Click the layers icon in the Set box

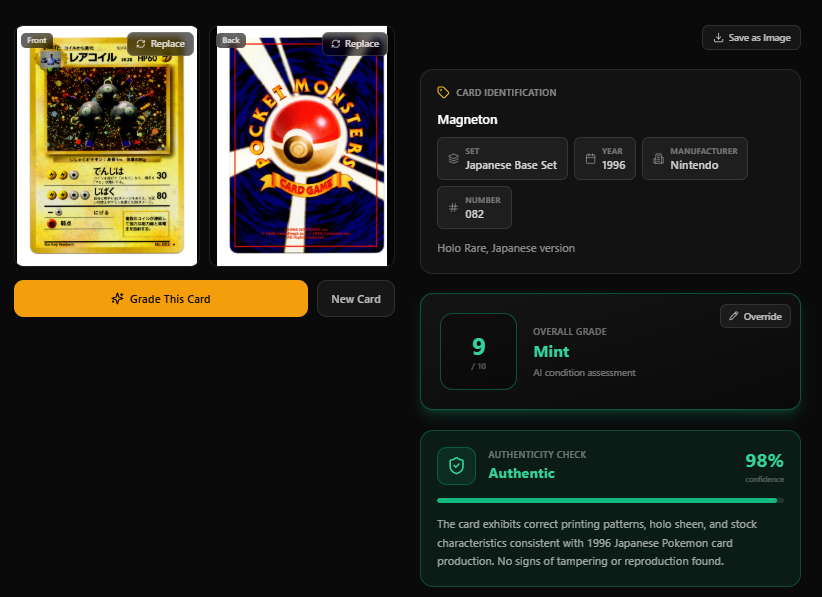coord(453,159)
